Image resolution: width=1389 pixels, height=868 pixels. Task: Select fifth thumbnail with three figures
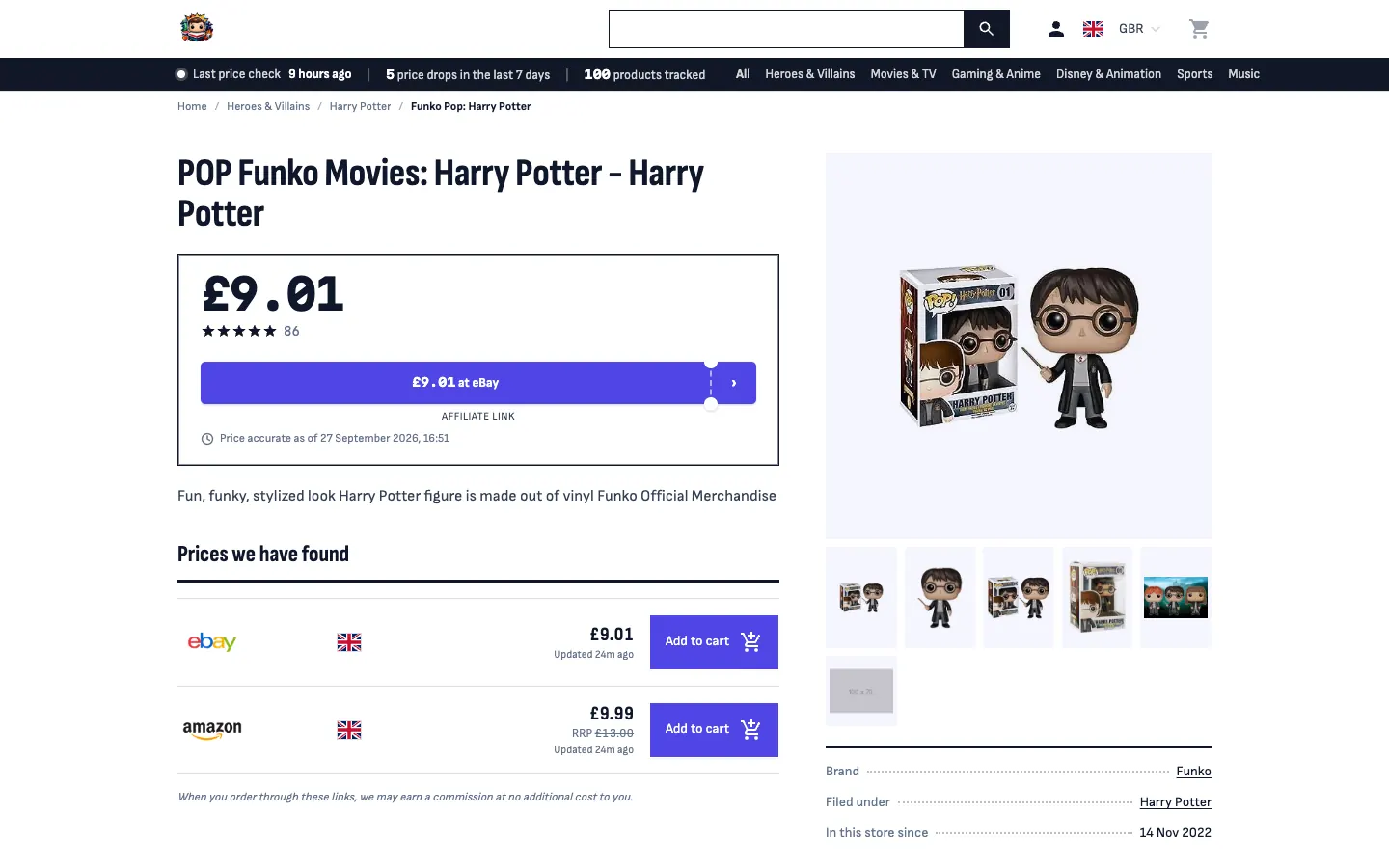(1176, 597)
